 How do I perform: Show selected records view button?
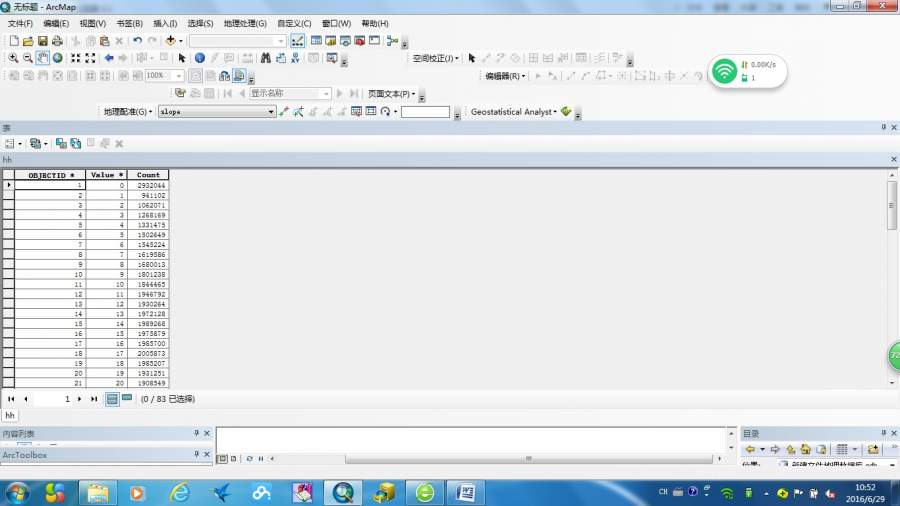coord(127,399)
